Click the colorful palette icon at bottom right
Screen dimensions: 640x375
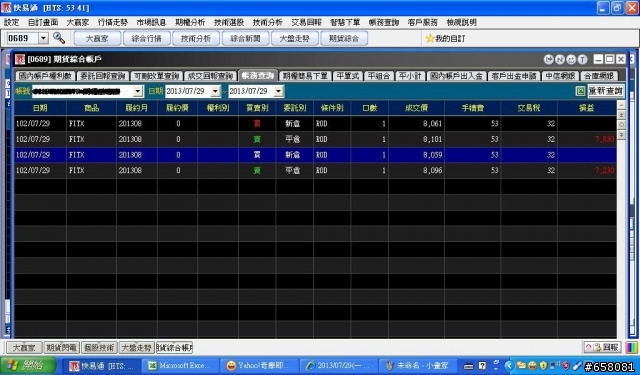point(631,348)
